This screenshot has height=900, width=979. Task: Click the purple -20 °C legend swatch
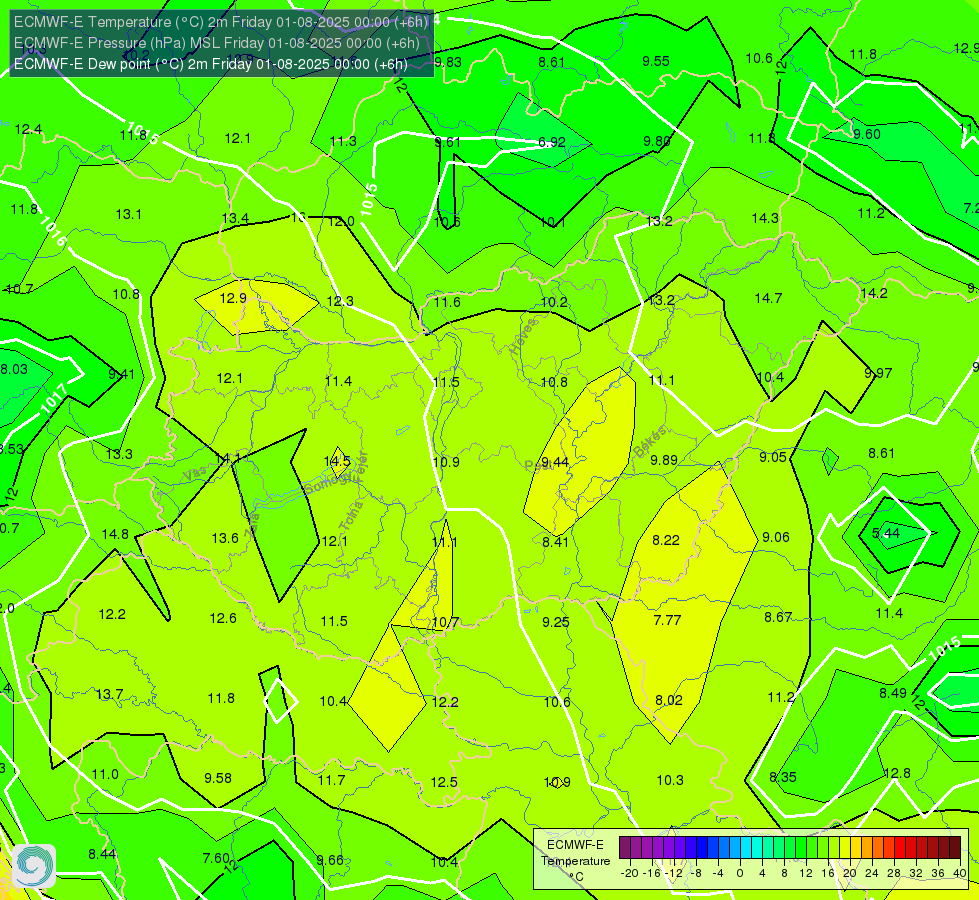(x=625, y=848)
